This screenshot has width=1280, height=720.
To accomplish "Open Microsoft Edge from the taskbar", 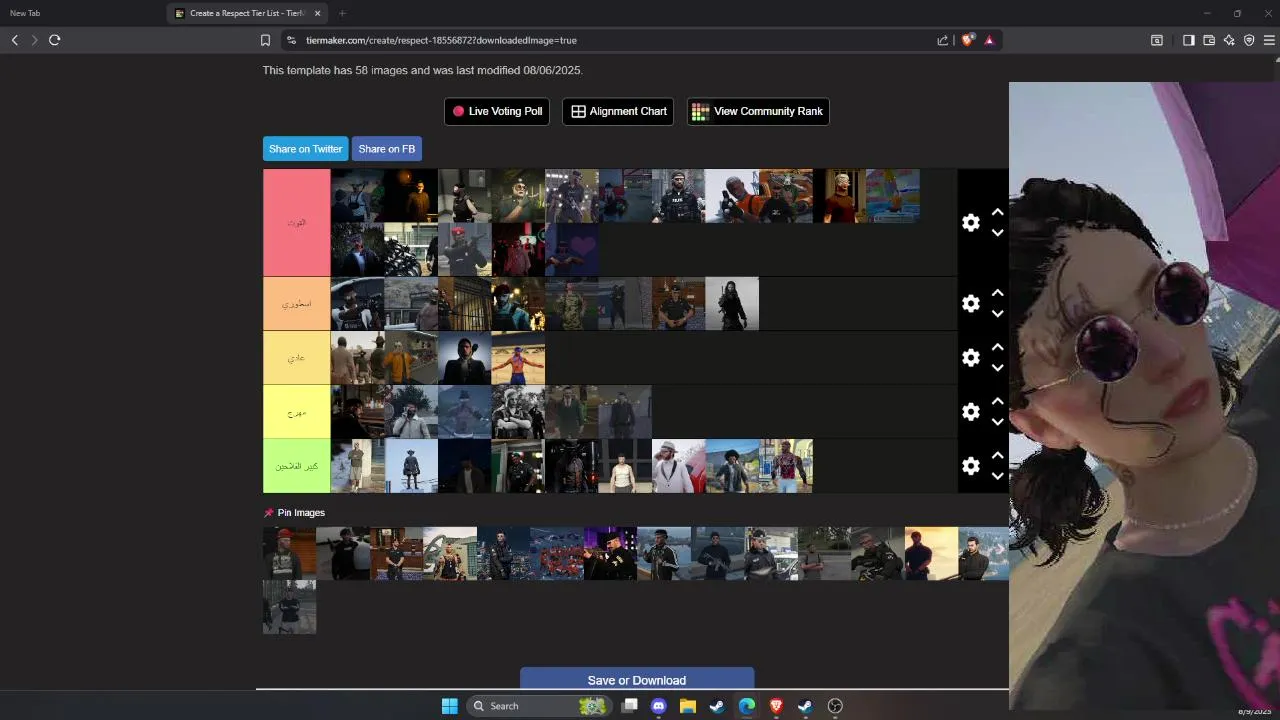I will tap(747, 706).
